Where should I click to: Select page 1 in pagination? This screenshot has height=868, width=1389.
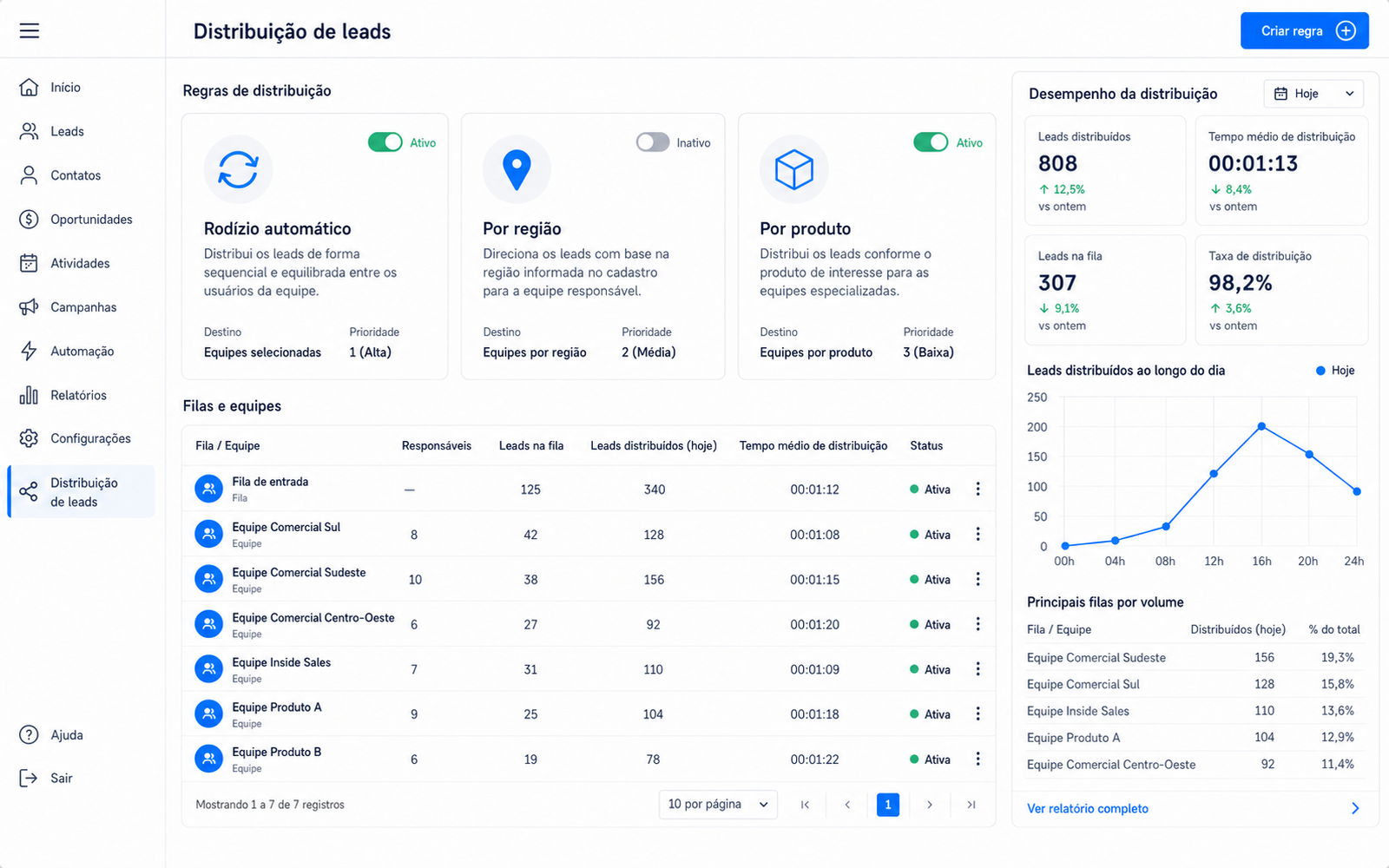click(888, 805)
